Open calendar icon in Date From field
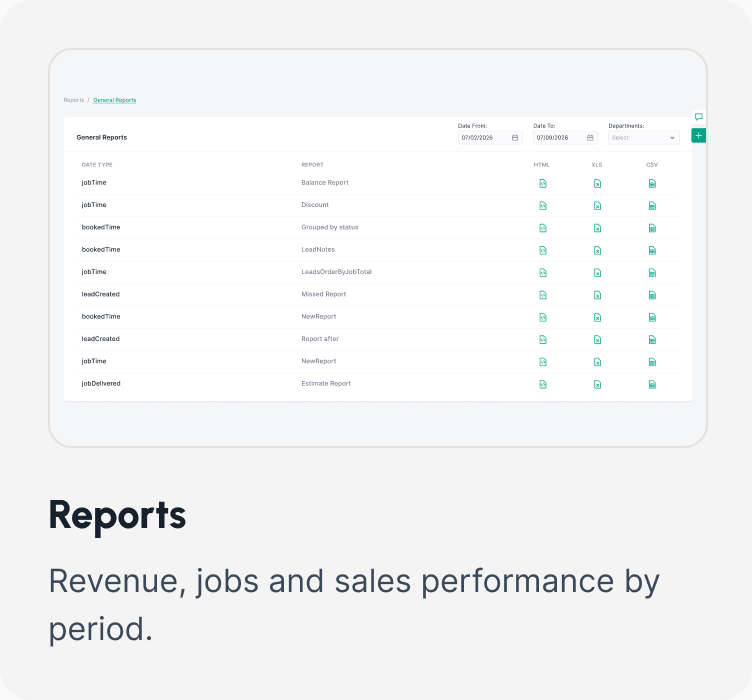752x700 pixels. pyautogui.click(x=515, y=138)
